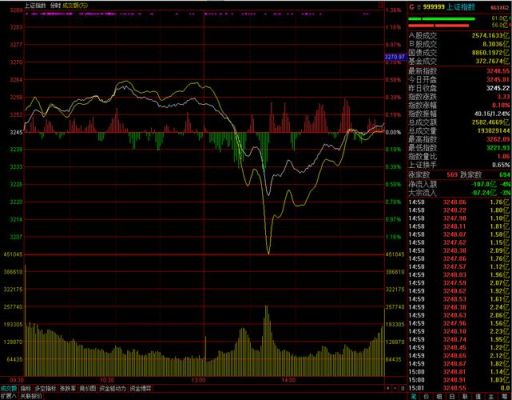Open the 涨跌率 tab

pos(68,389)
